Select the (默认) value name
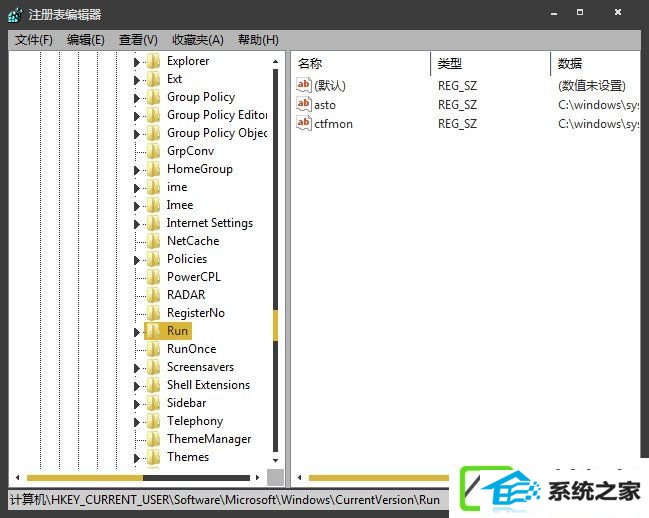 click(x=330, y=86)
